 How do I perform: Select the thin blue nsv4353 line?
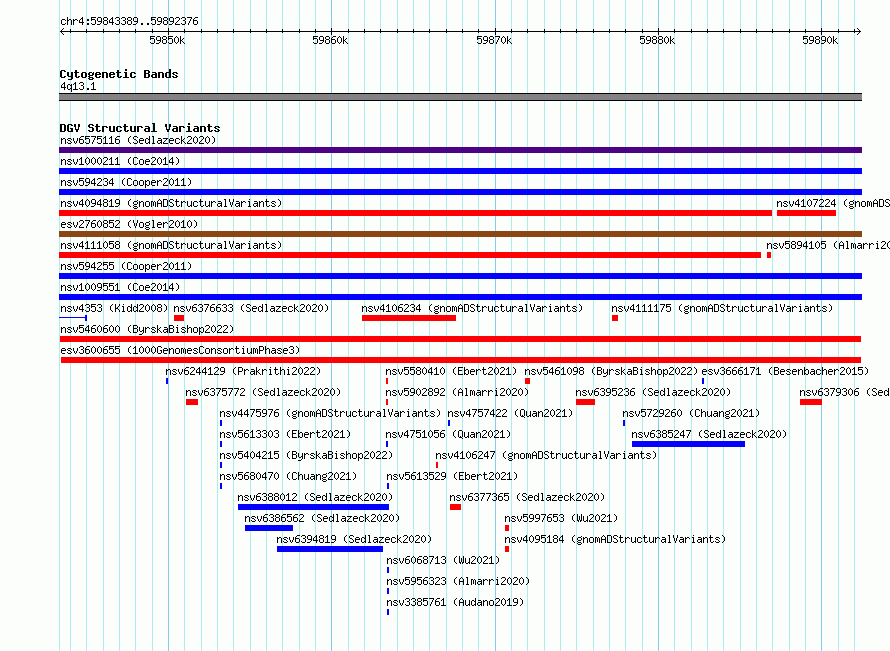pos(73,318)
